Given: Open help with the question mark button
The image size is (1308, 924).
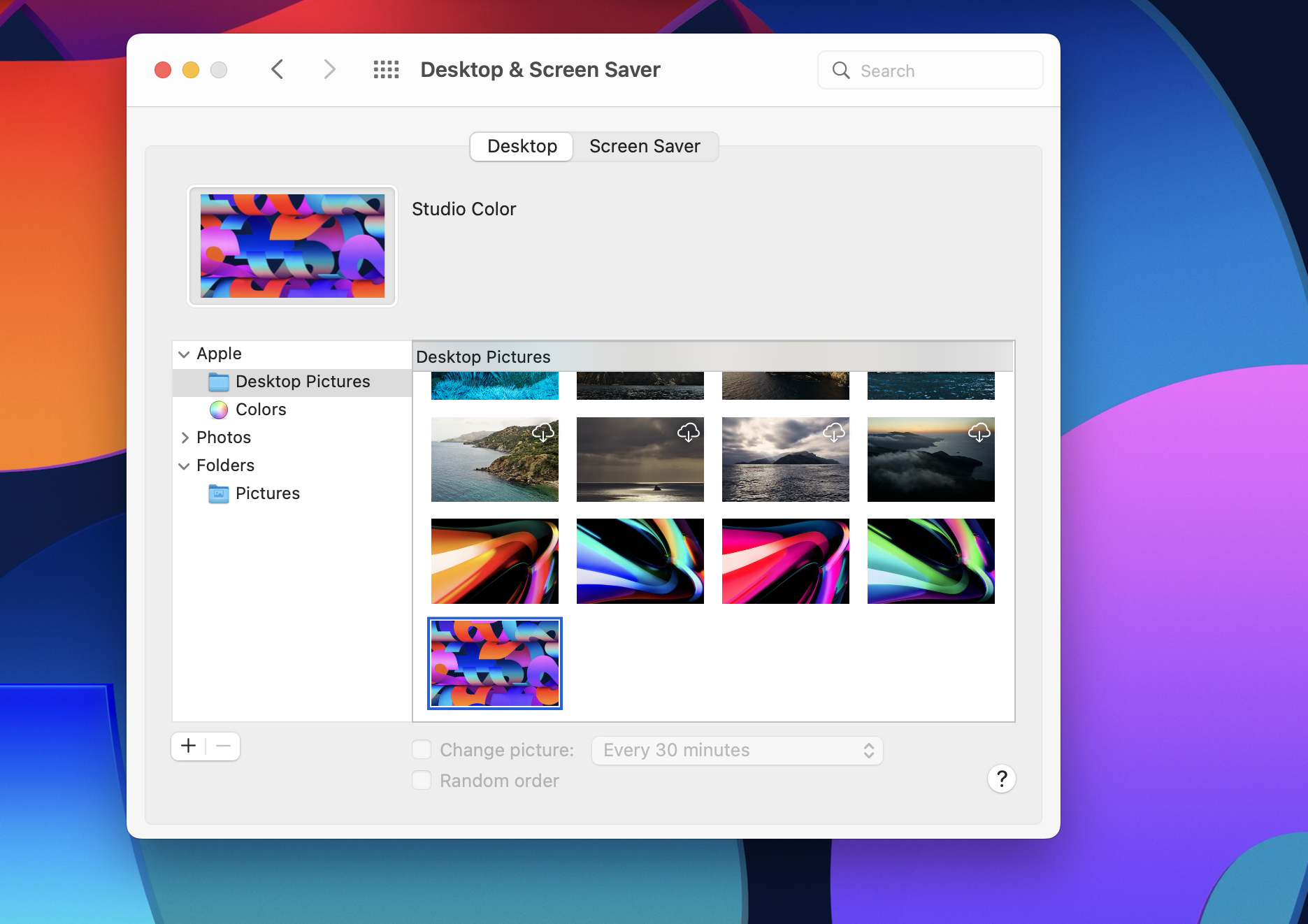Looking at the screenshot, I should click(1002, 779).
